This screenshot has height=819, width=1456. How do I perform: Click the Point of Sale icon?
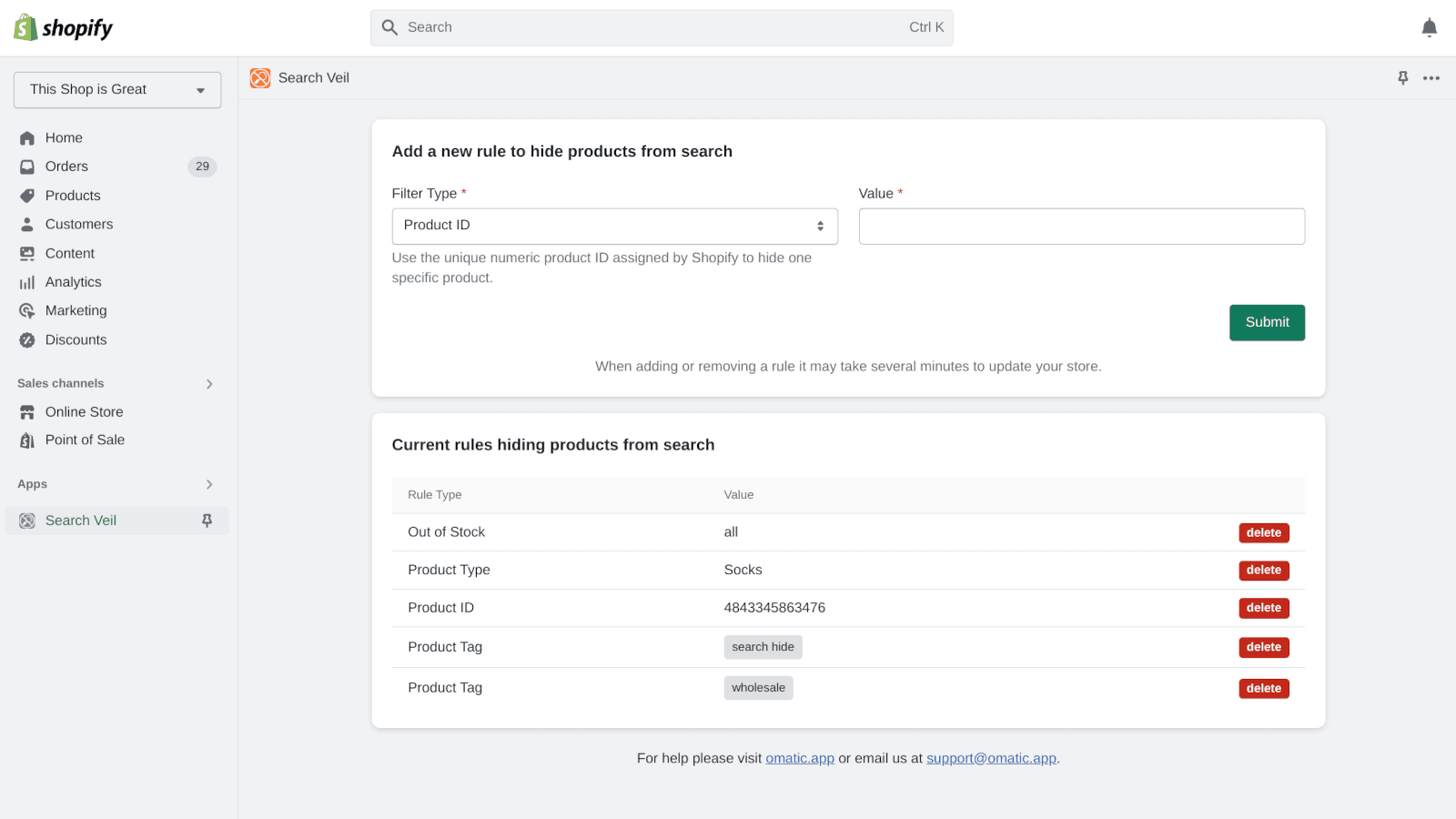(27, 440)
